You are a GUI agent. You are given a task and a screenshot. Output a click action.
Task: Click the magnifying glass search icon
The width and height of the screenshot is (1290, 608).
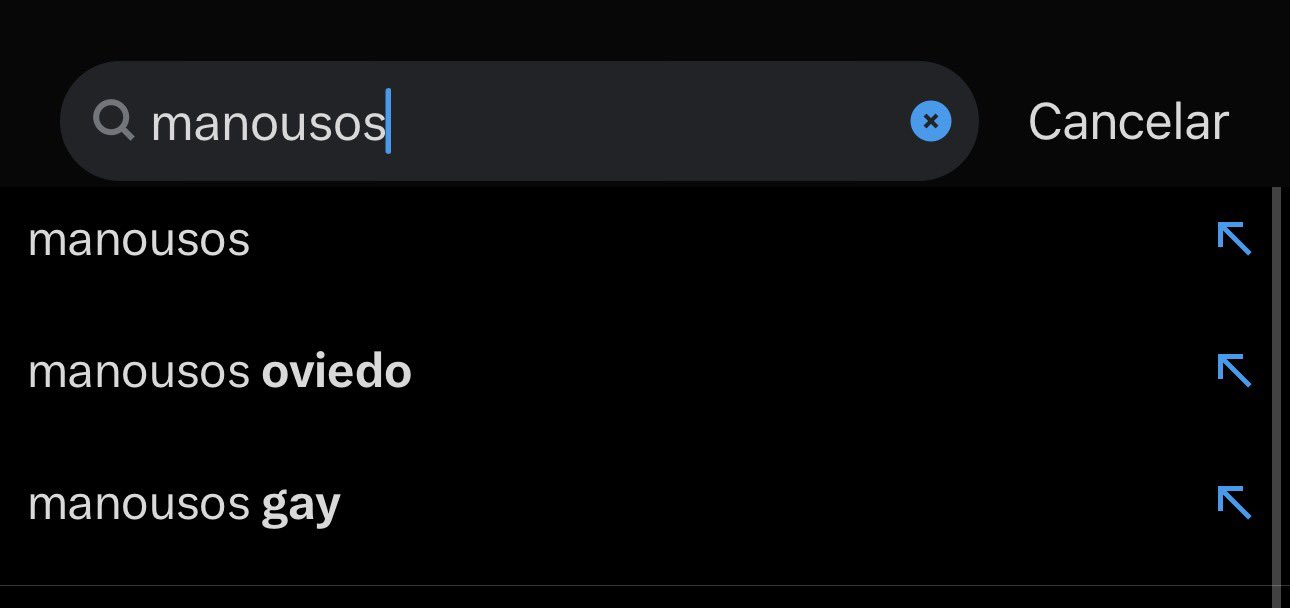(x=114, y=121)
